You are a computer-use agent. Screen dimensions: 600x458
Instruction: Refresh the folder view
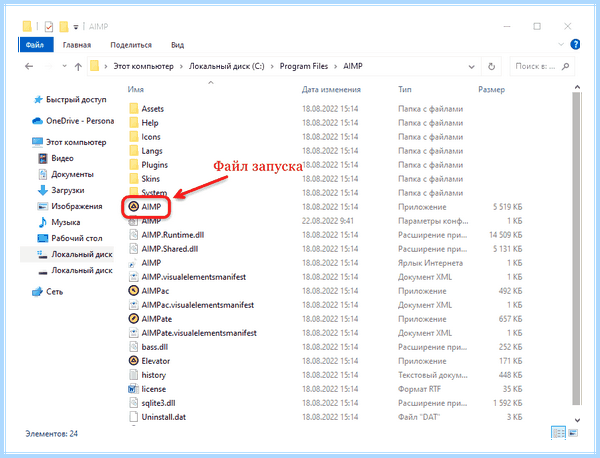[x=491, y=67]
